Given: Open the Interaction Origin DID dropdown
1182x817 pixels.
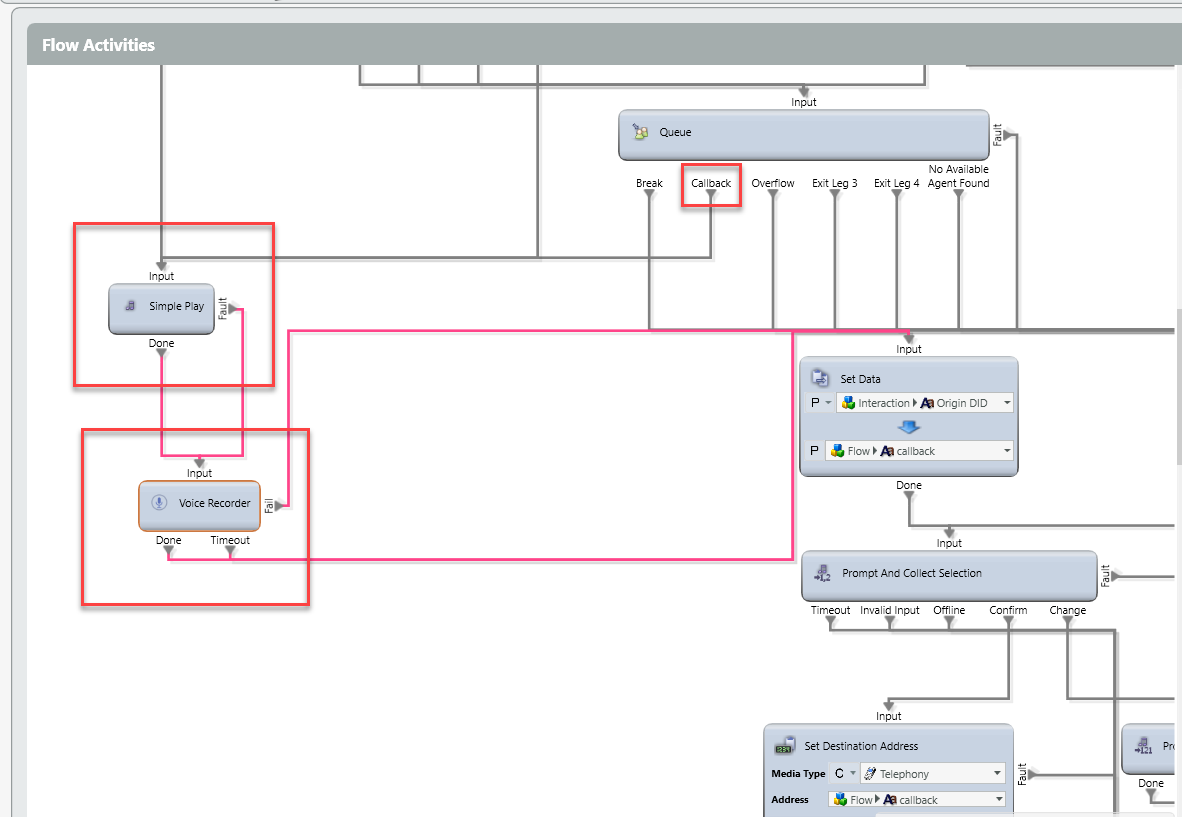Looking at the screenshot, I should click(1005, 403).
